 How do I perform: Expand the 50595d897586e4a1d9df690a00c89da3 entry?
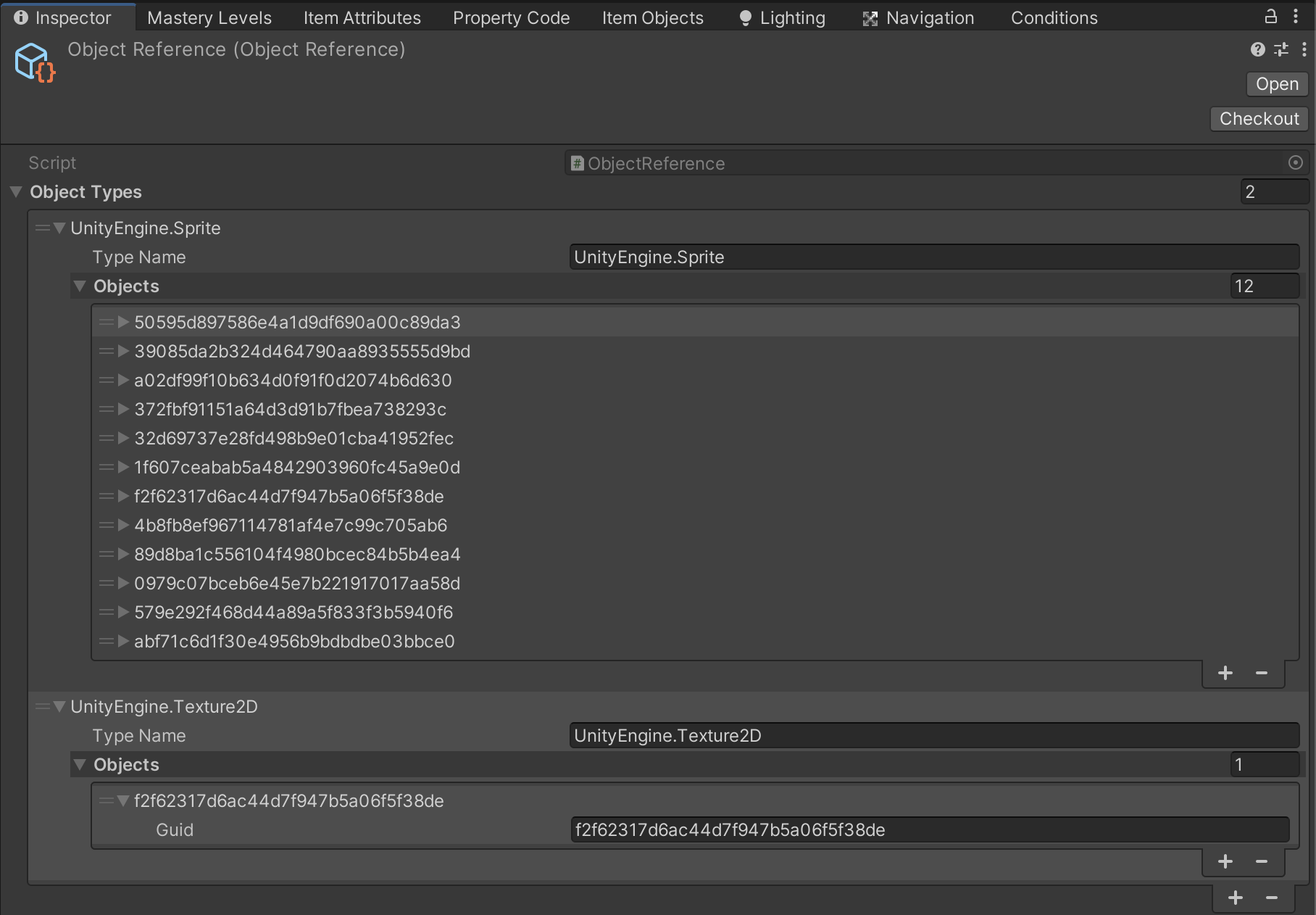123,323
